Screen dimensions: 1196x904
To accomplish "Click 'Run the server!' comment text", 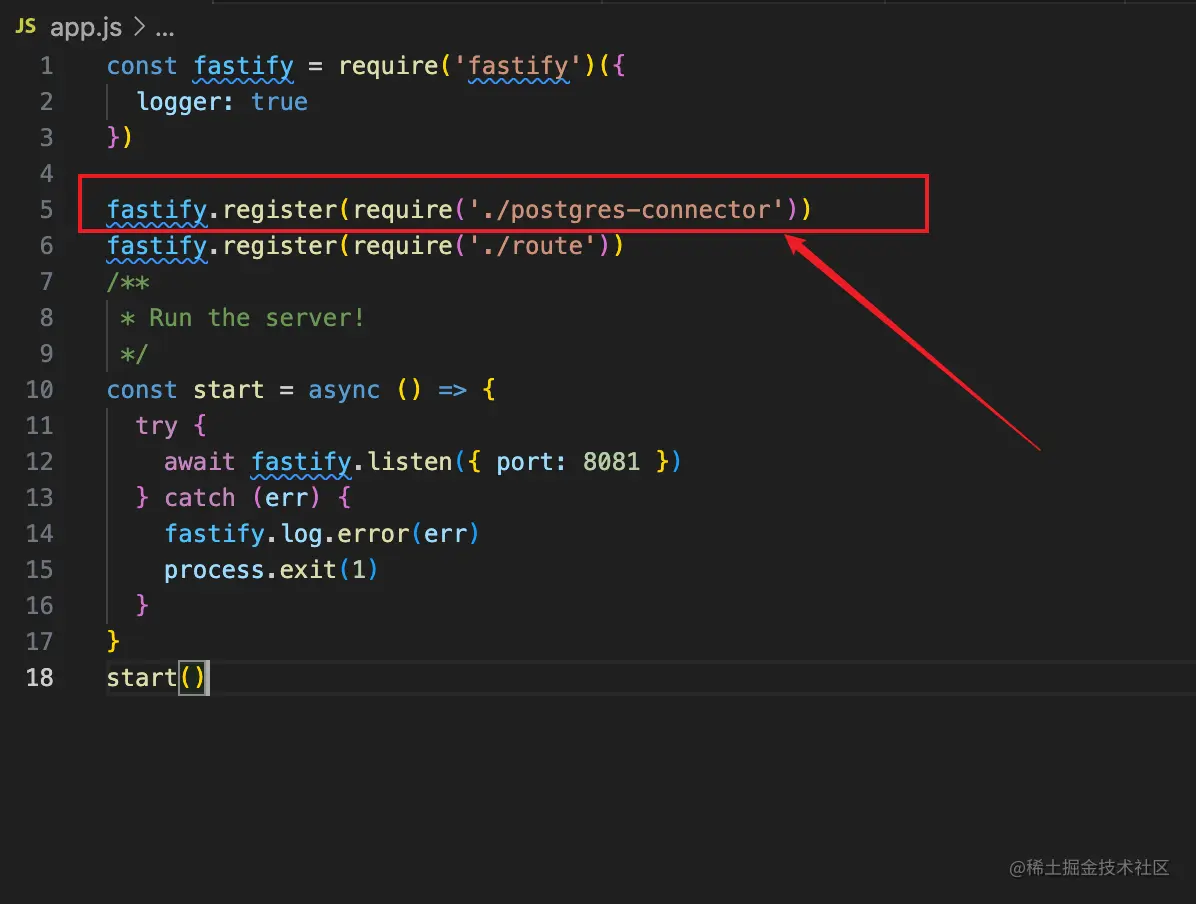I will pyautogui.click(x=256, y=317).
